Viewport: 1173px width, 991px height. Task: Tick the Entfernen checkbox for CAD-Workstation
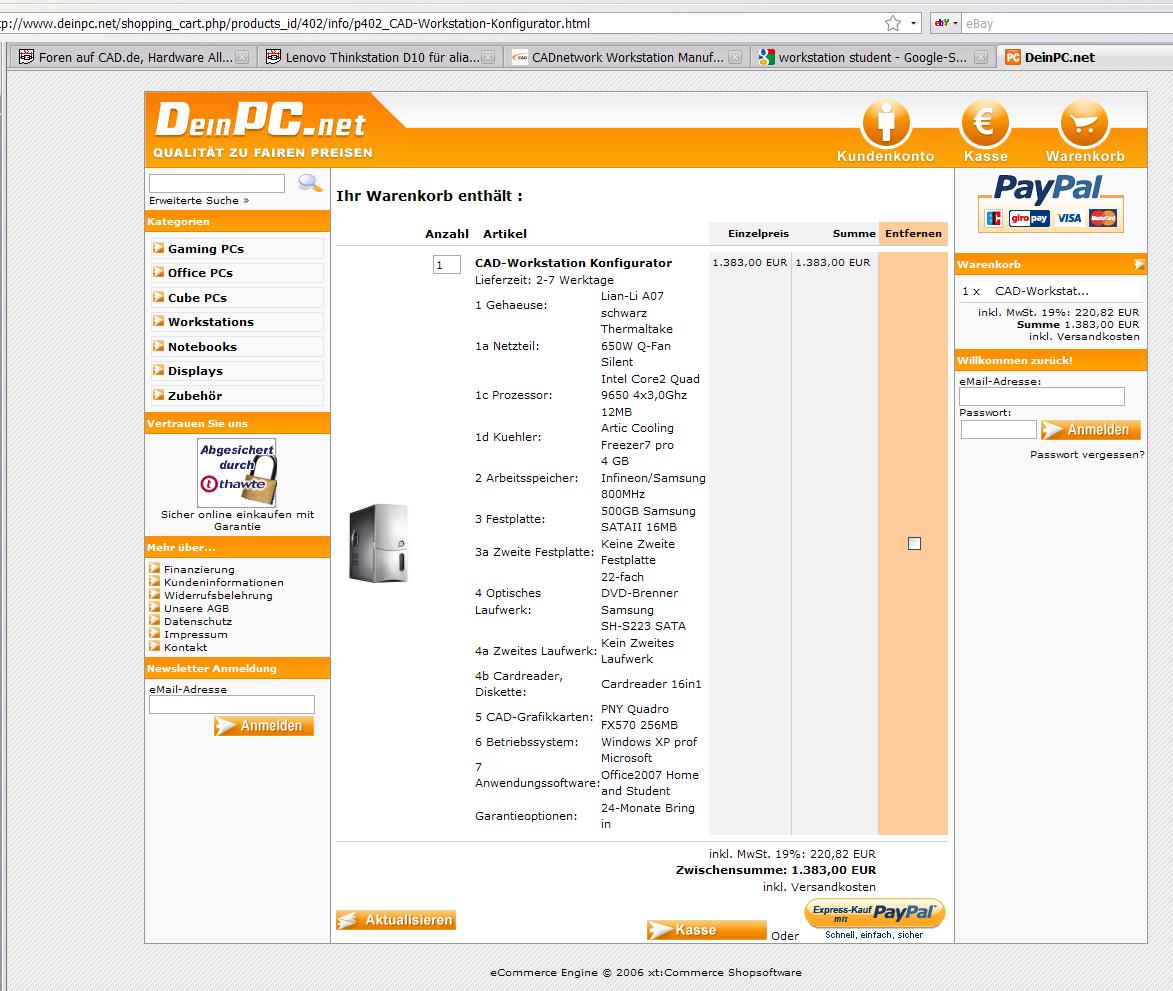click(x=914, y=544)
